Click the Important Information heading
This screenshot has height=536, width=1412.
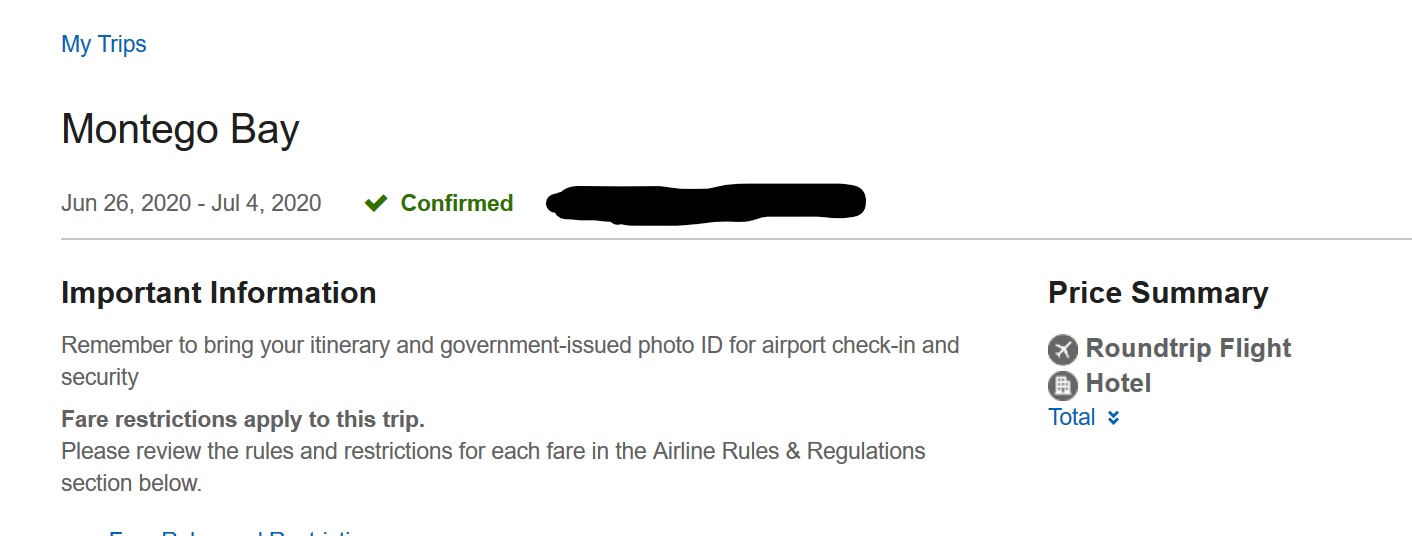pyautogui.click(x=218, y=293)
